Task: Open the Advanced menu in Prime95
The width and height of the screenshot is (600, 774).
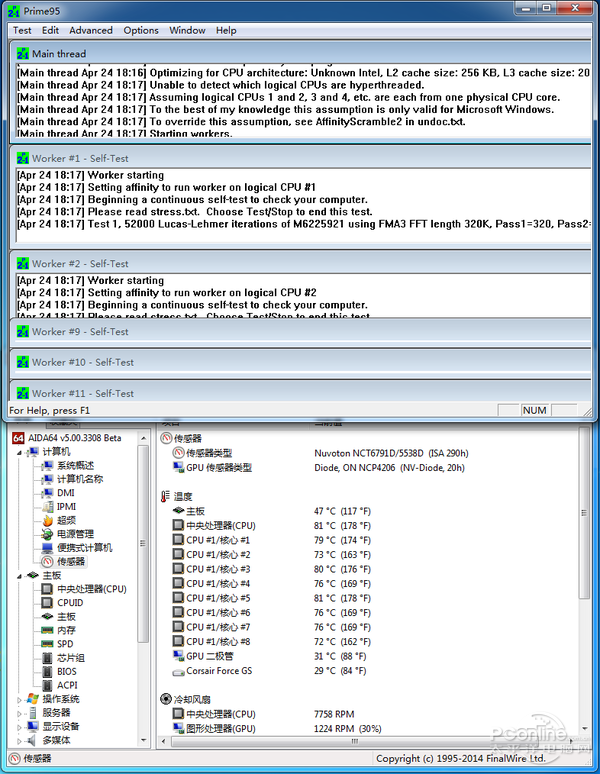Action: [x=91, y=30]
